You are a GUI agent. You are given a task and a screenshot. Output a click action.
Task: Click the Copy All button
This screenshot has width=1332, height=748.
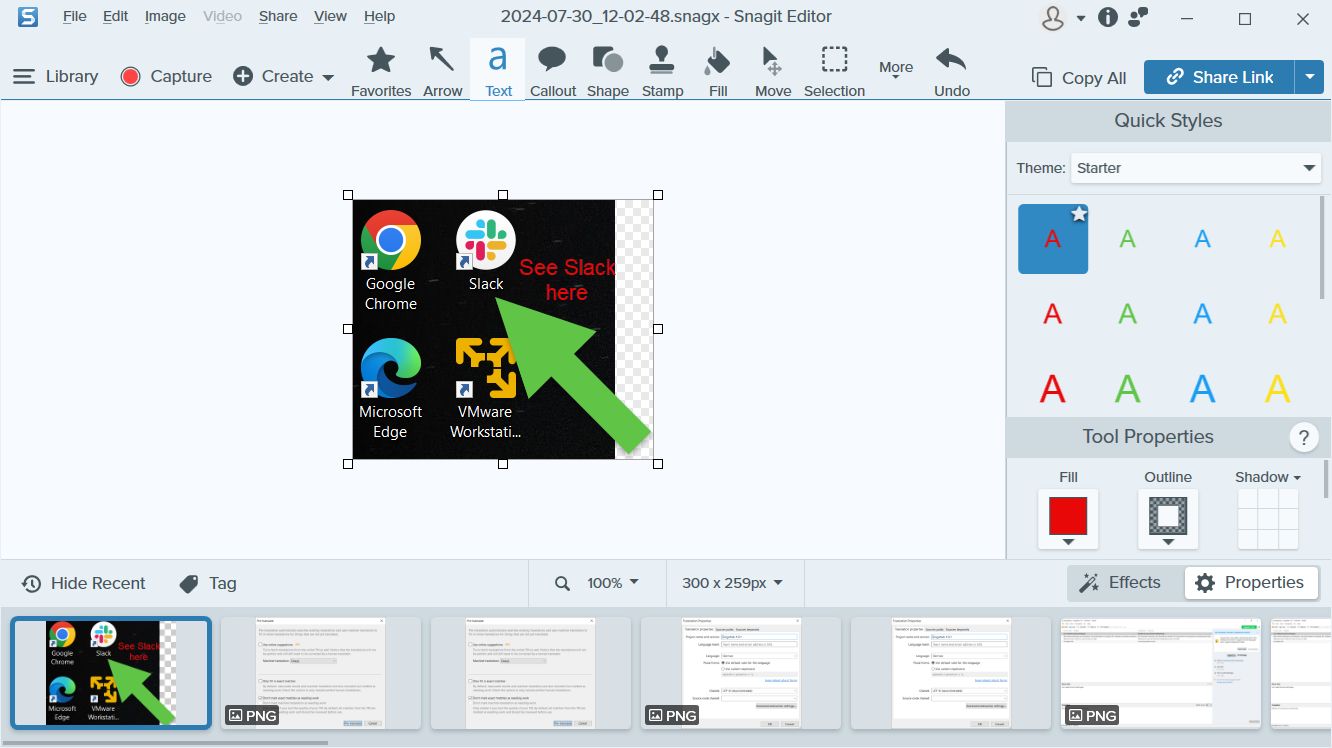click(1079, 77)
